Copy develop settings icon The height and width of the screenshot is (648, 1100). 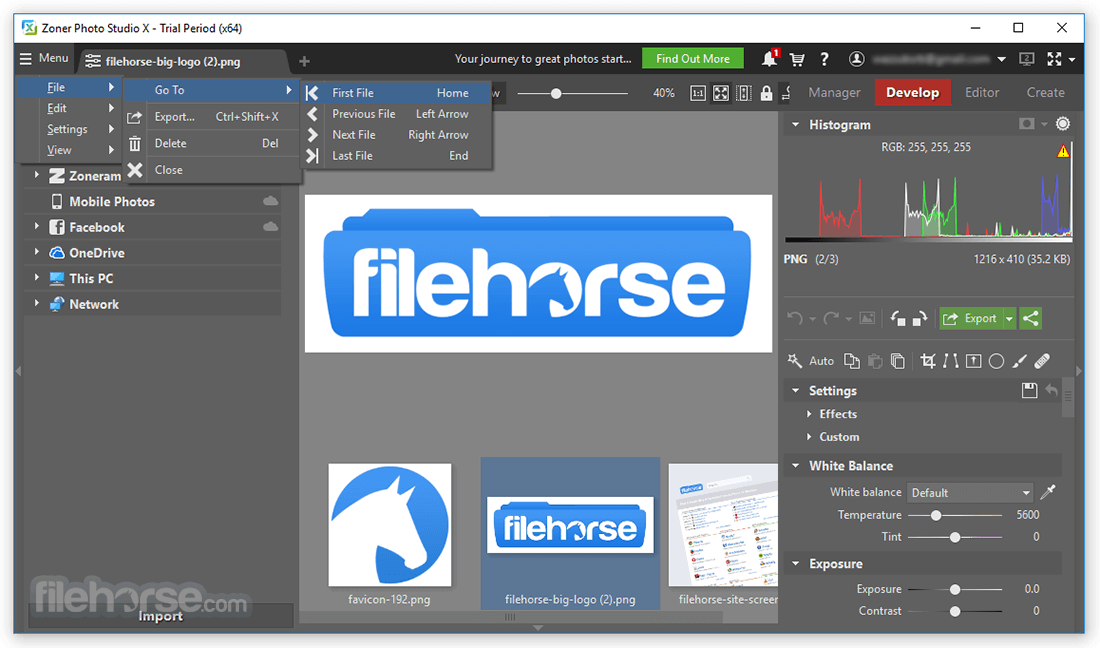pyautogui.click(x=852, y=361)
